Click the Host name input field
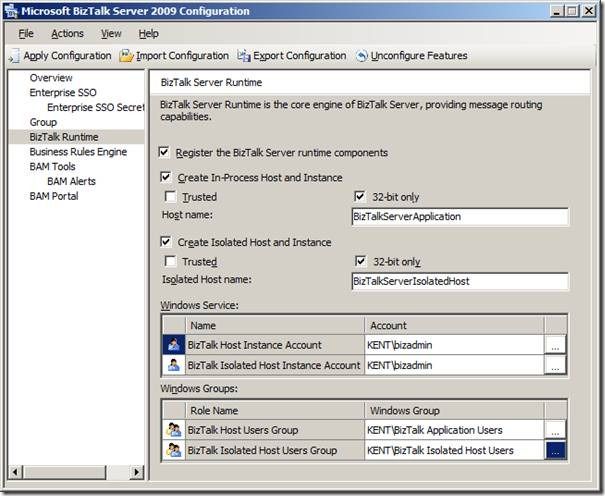 [x=460, y=216]
